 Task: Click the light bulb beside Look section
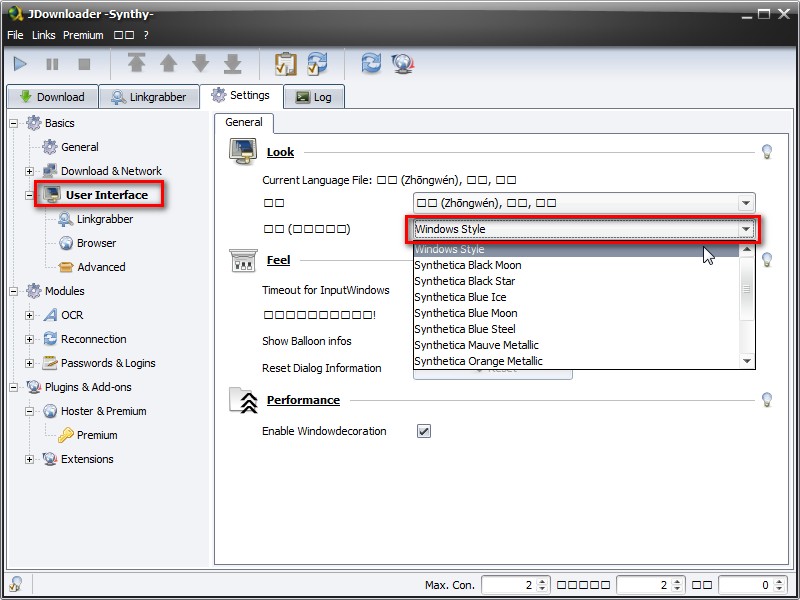pos(767,152)
